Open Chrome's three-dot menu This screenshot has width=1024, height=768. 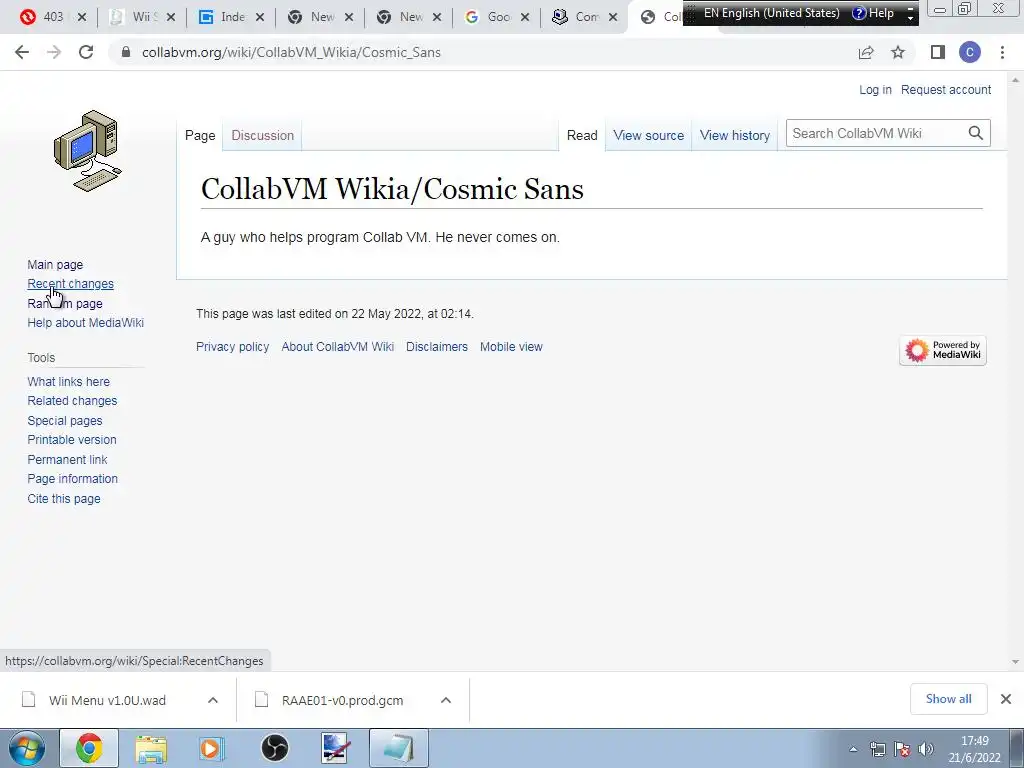pos(1002,52)
